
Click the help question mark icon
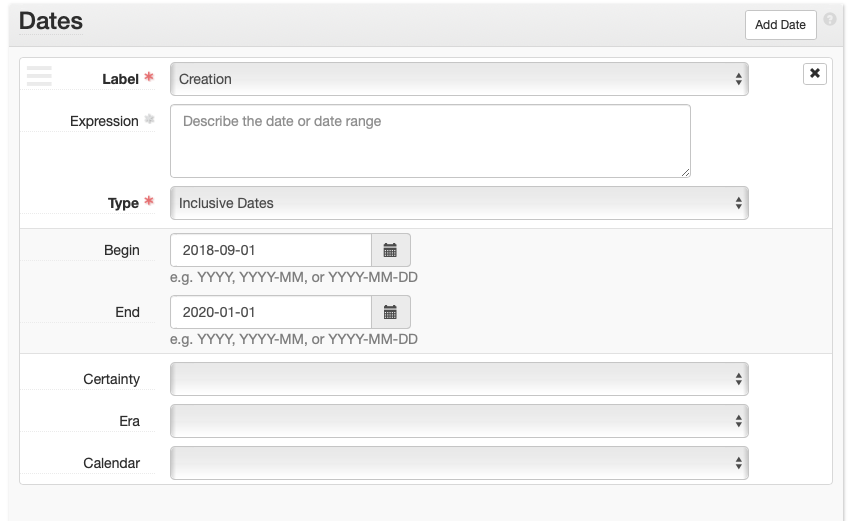[x=829, y=19]
